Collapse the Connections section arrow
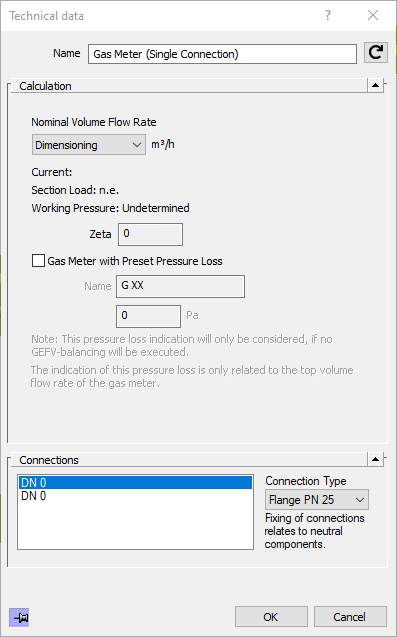397x637 pixels. point(375,459)
